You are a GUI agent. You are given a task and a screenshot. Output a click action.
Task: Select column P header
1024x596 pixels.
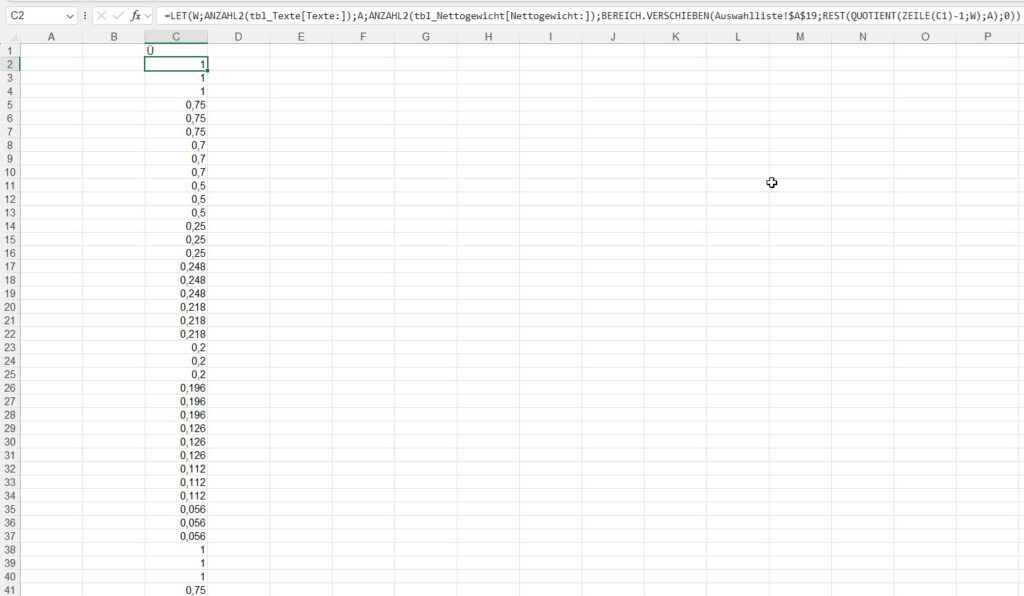[x=987, y=37]
